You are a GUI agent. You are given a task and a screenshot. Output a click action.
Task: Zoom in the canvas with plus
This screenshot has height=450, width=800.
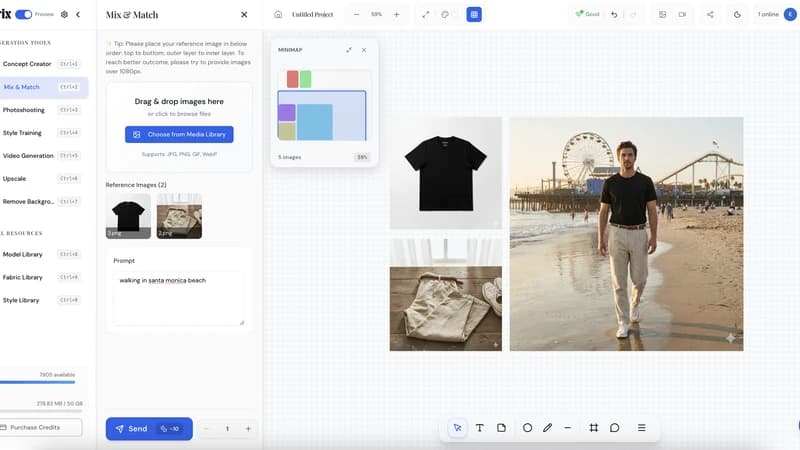[x=396, y=14]
